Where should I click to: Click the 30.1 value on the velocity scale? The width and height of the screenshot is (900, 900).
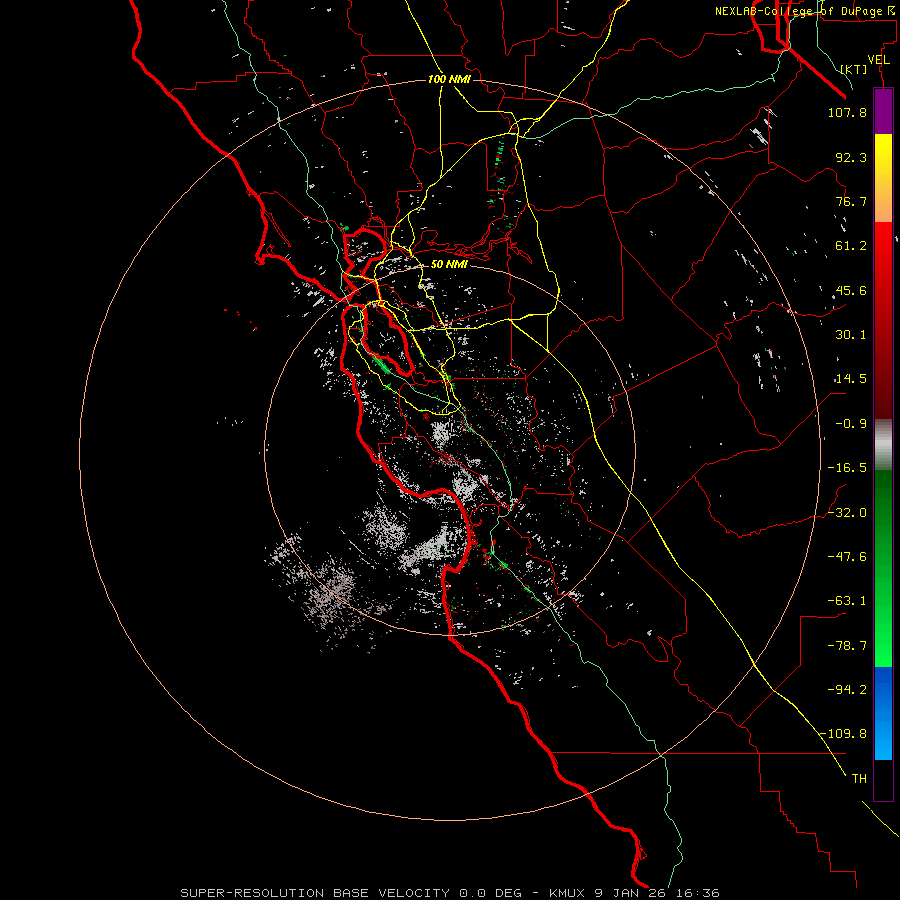click(x=851, y=335)
